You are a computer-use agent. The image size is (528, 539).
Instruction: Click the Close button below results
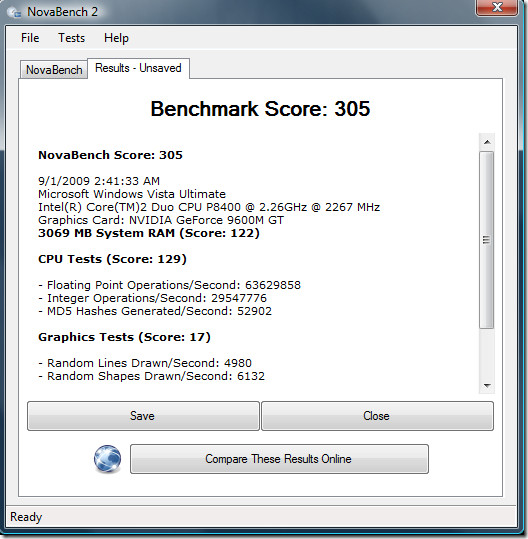tap(377, 416)
